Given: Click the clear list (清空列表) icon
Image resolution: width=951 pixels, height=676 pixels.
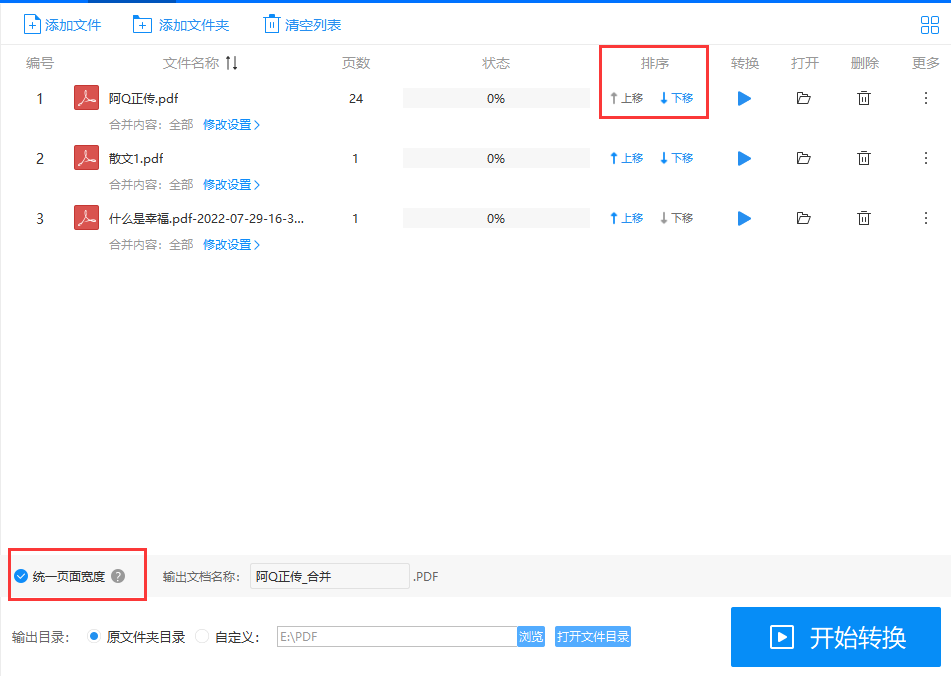Looking at the screenshot, I should (271, 23).
